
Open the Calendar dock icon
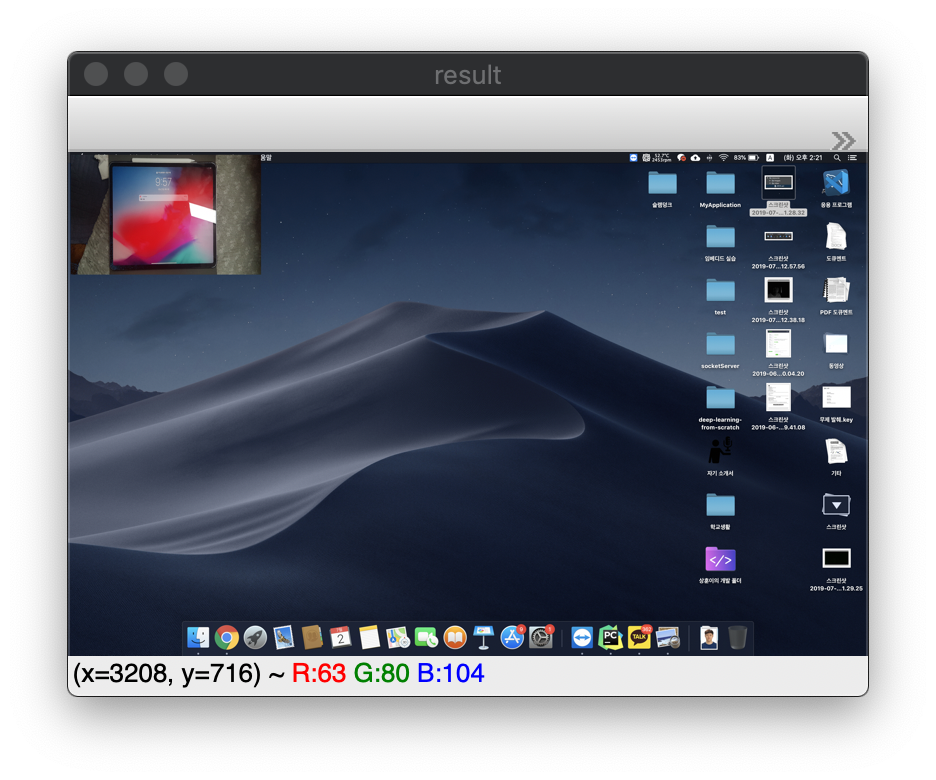[x=340, y=637]
